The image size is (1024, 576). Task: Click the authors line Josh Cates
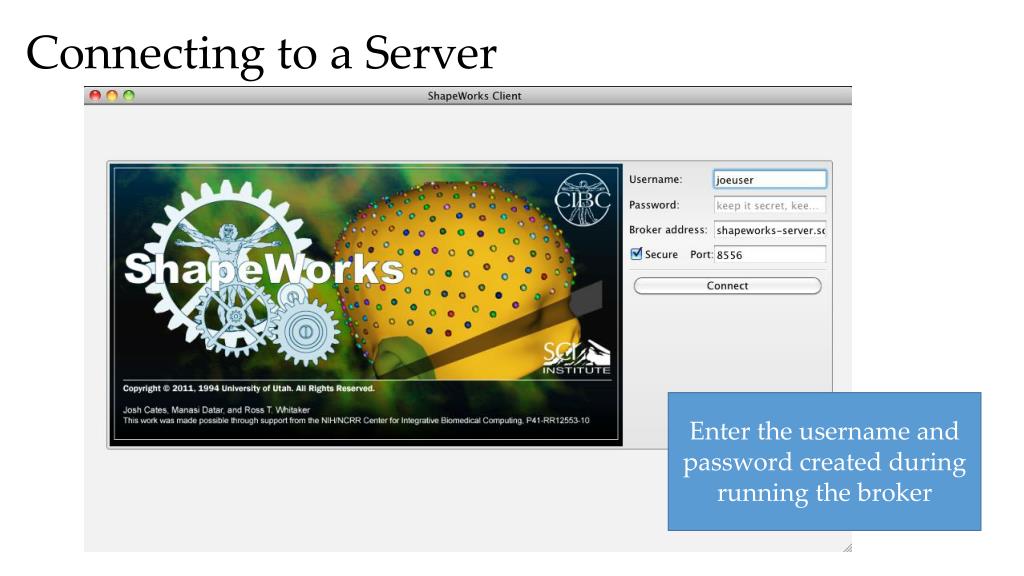[216, 409]
